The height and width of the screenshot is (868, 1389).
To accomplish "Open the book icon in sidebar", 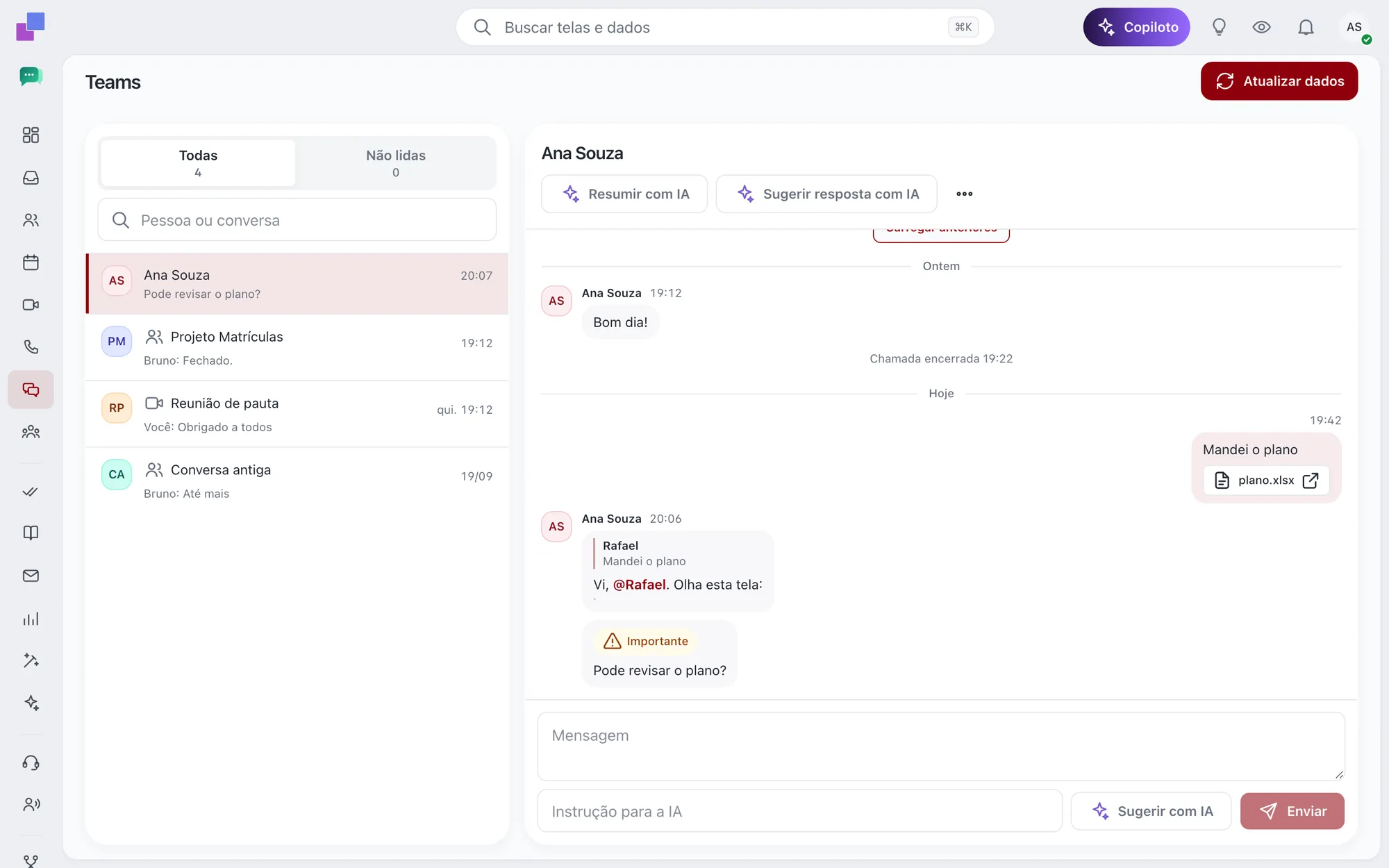I will pos(31,533).
